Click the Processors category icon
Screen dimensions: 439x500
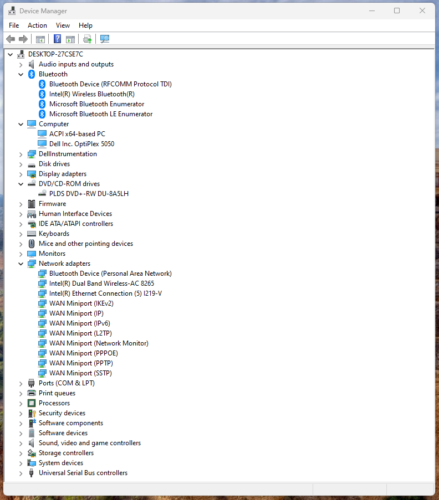coord(32,403)
